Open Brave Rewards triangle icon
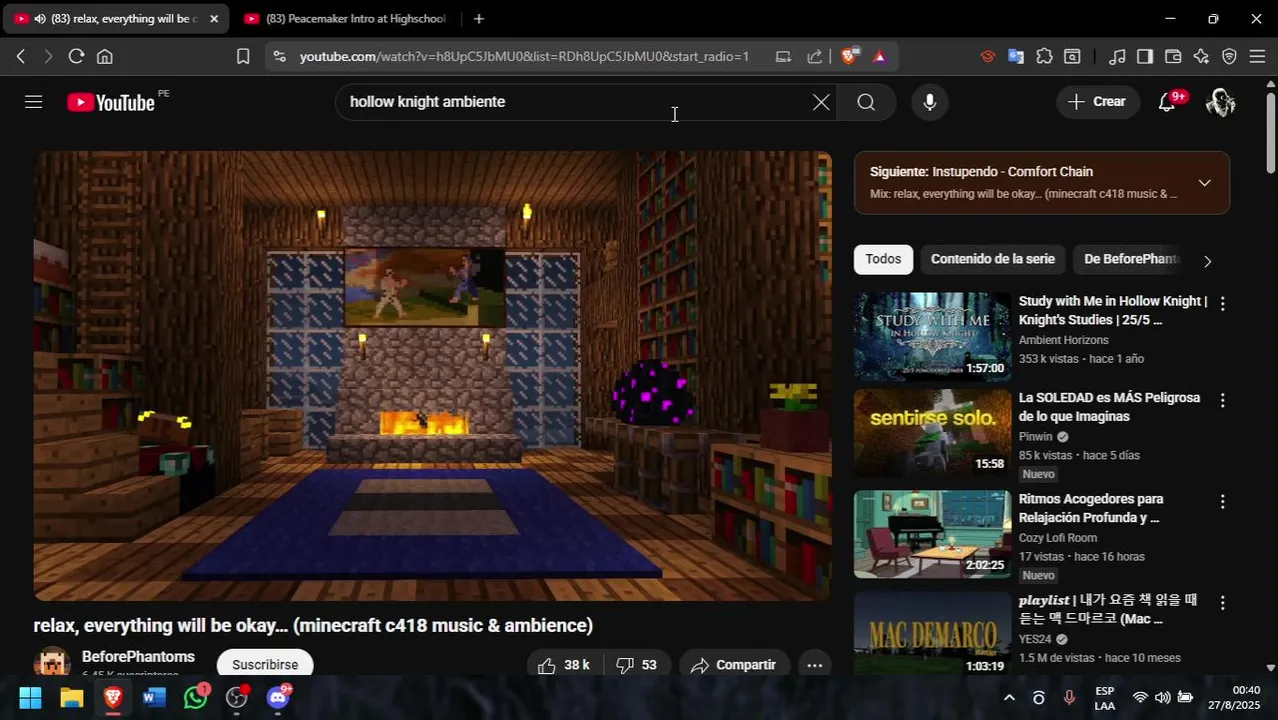The height and width of the screenshot is (720, 1278). pos(879,57)
